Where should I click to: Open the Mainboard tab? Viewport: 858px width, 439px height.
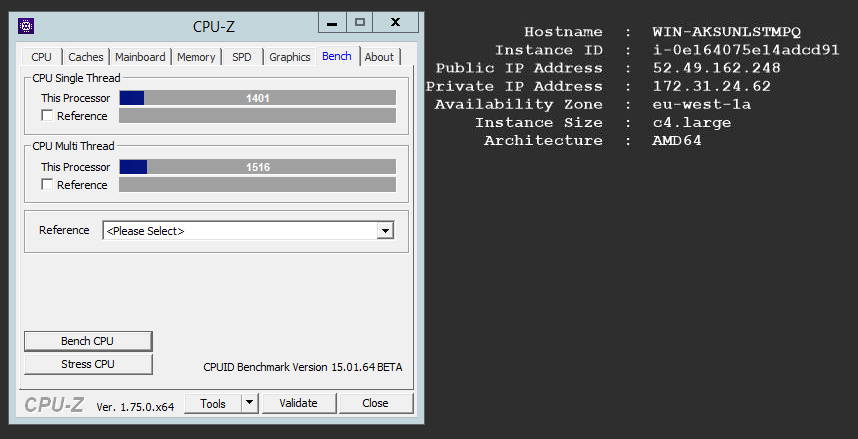[x=140, y=57]
